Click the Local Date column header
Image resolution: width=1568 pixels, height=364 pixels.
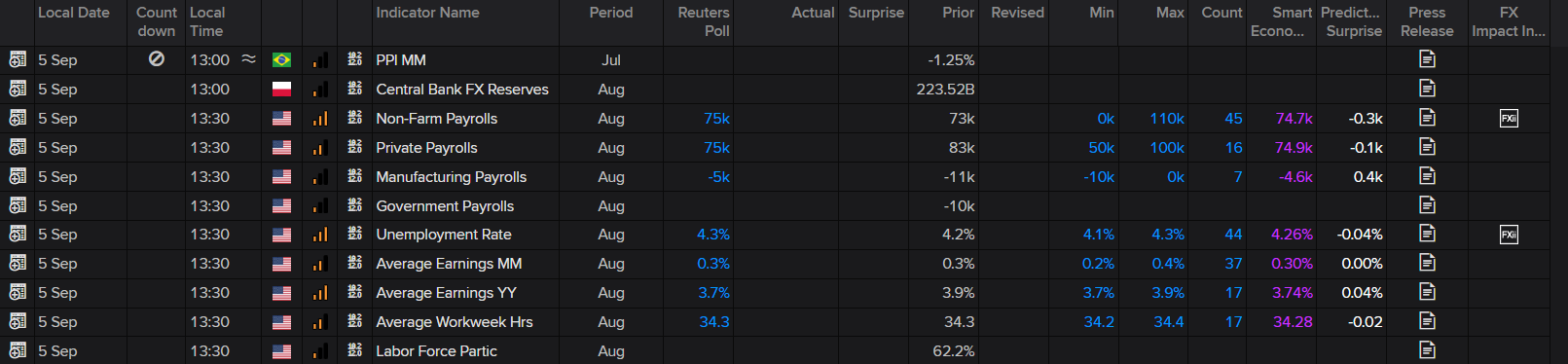tap(74, 13)
